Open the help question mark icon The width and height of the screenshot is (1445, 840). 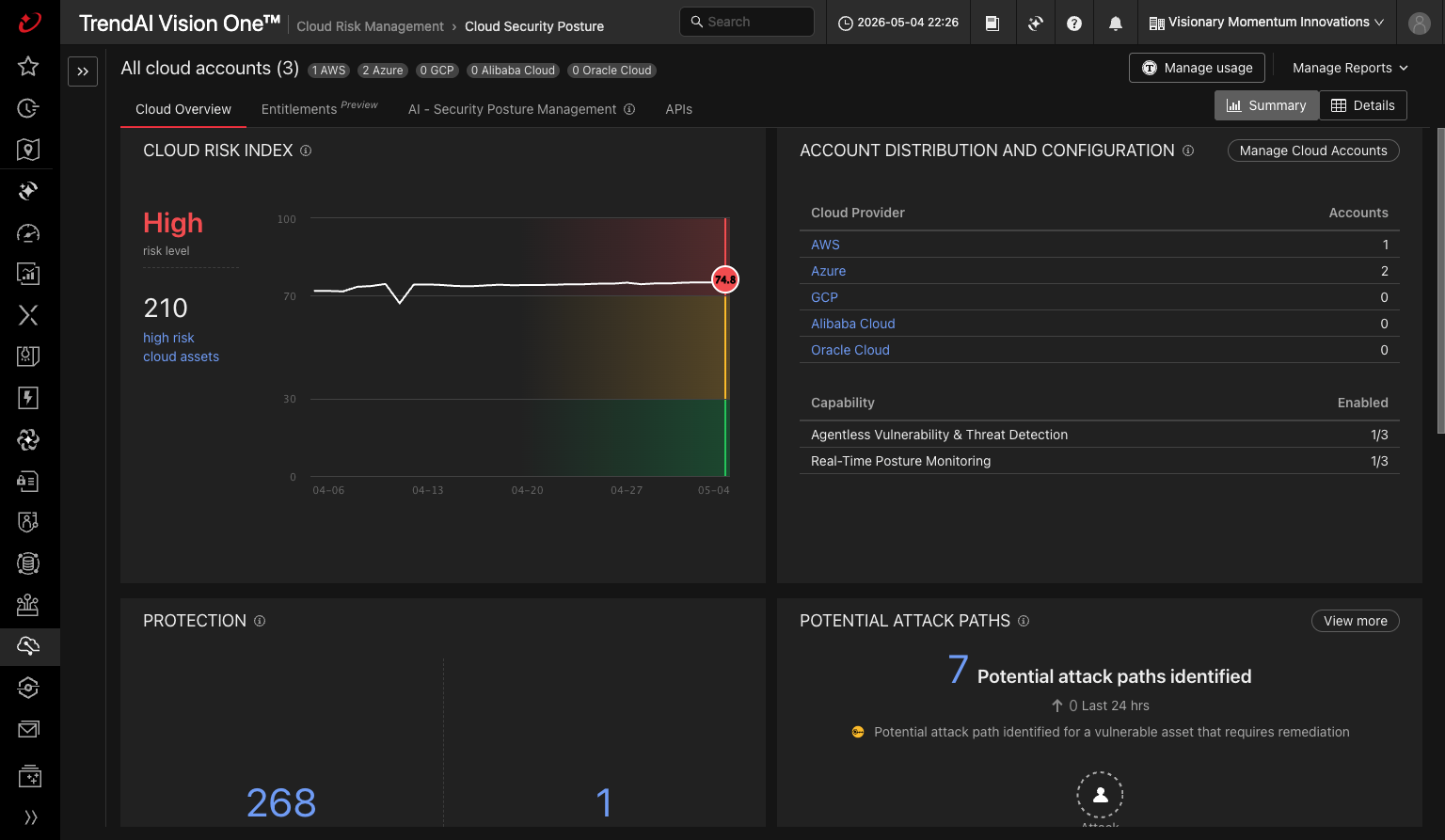pyautogui.click(x=1074, y=23)
